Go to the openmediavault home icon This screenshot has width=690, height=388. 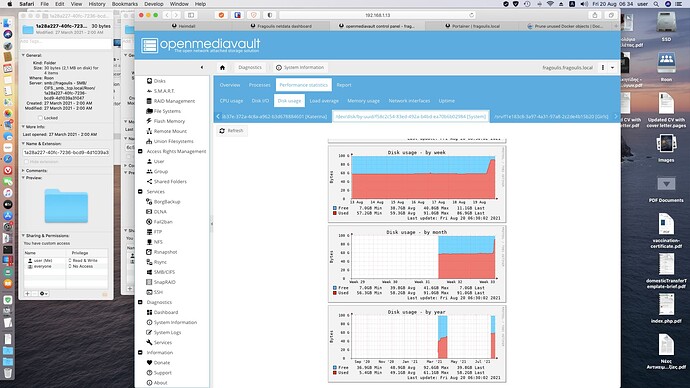[222, 67]
